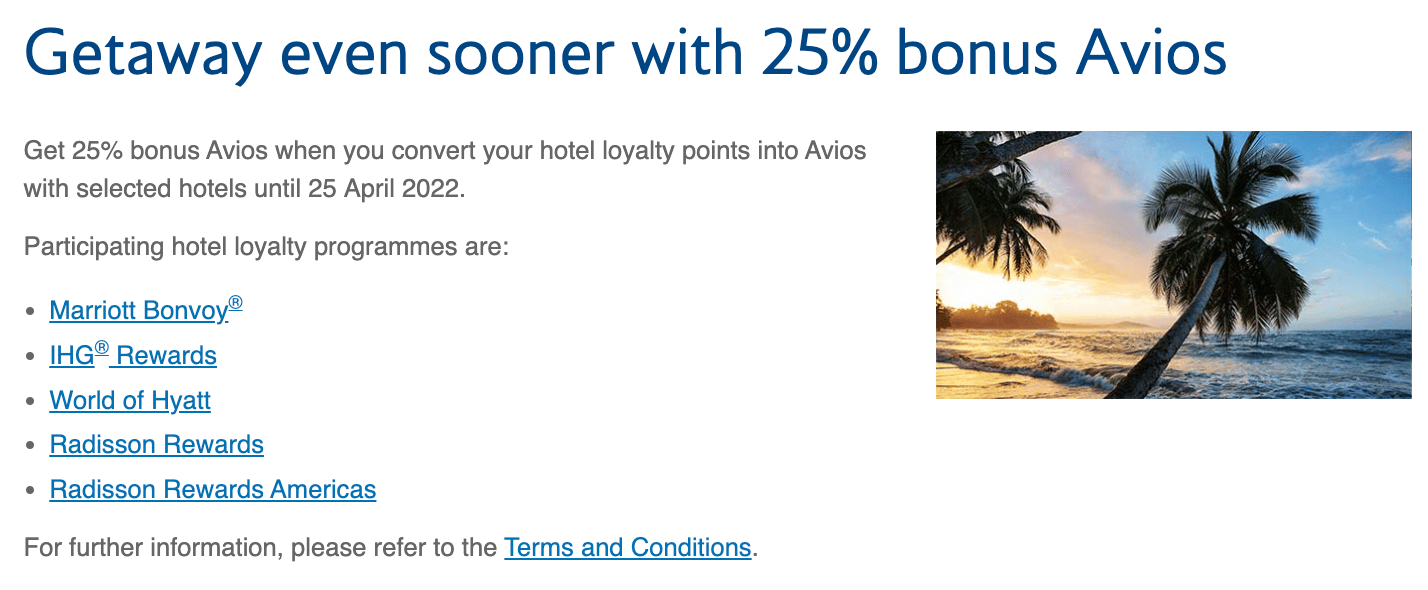The width and height of the screenshot is (1428, 590).
Task: Click the bullet point beside Marriott Bonvoy
Action: coord(31,312)
